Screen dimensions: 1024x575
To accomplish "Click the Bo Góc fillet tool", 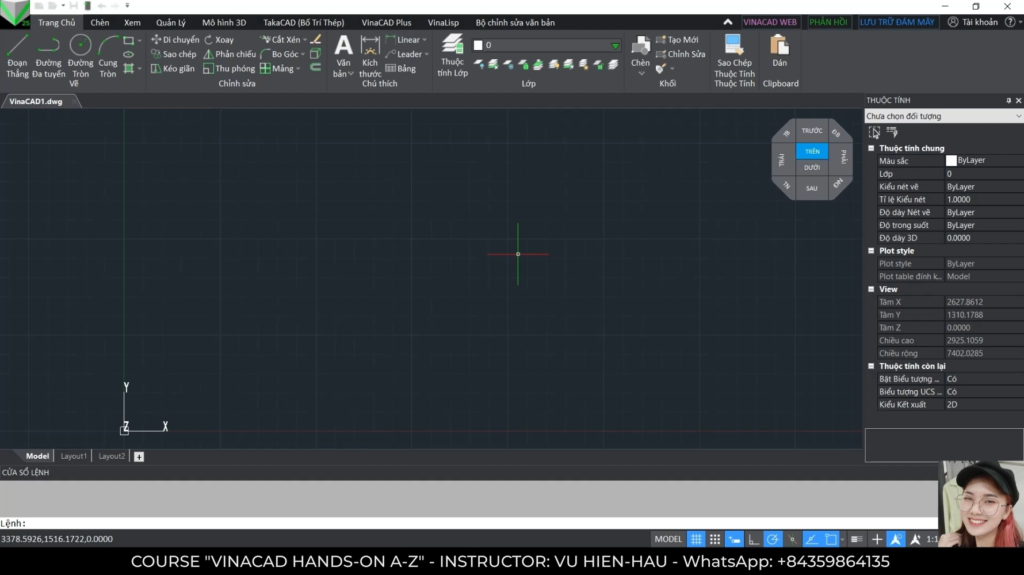I will coord(279,54).
